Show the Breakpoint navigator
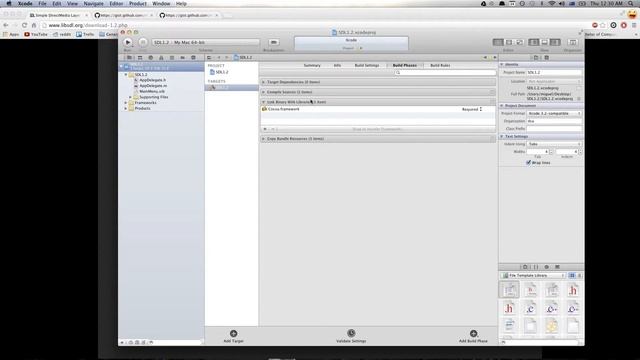The width and height of the screenshot is (640, 360). (182, 58)
